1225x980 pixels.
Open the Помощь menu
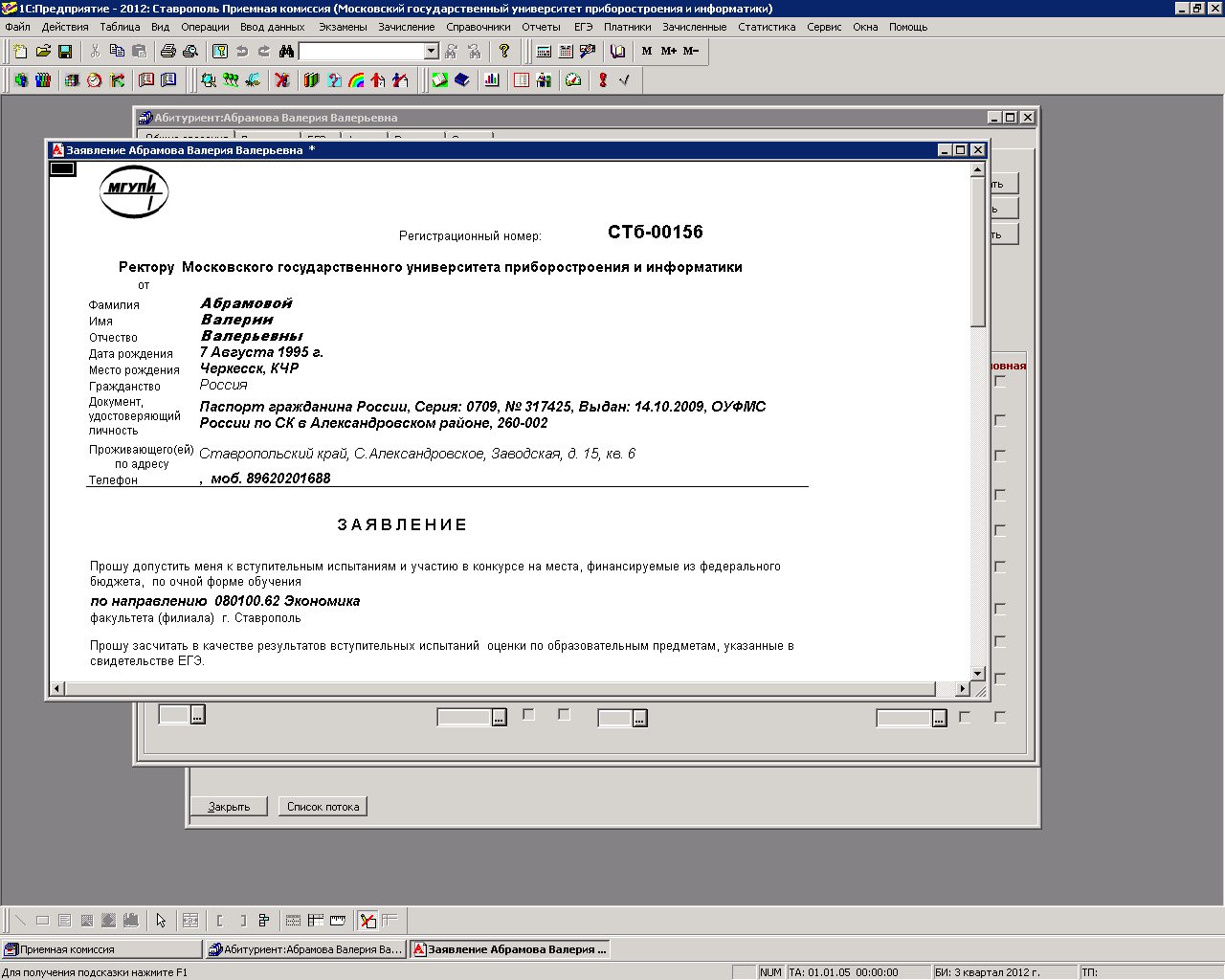pos(908,27)
